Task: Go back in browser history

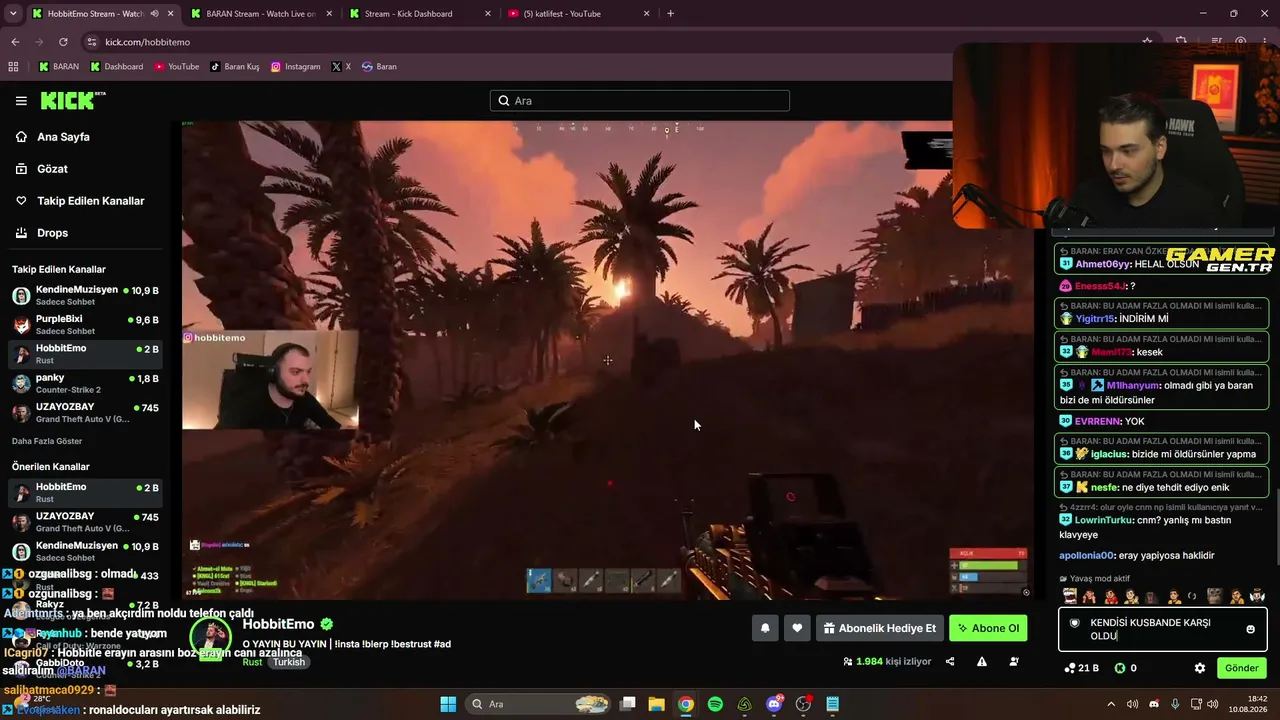Action: pyautogui.click(x=15, y=42)
